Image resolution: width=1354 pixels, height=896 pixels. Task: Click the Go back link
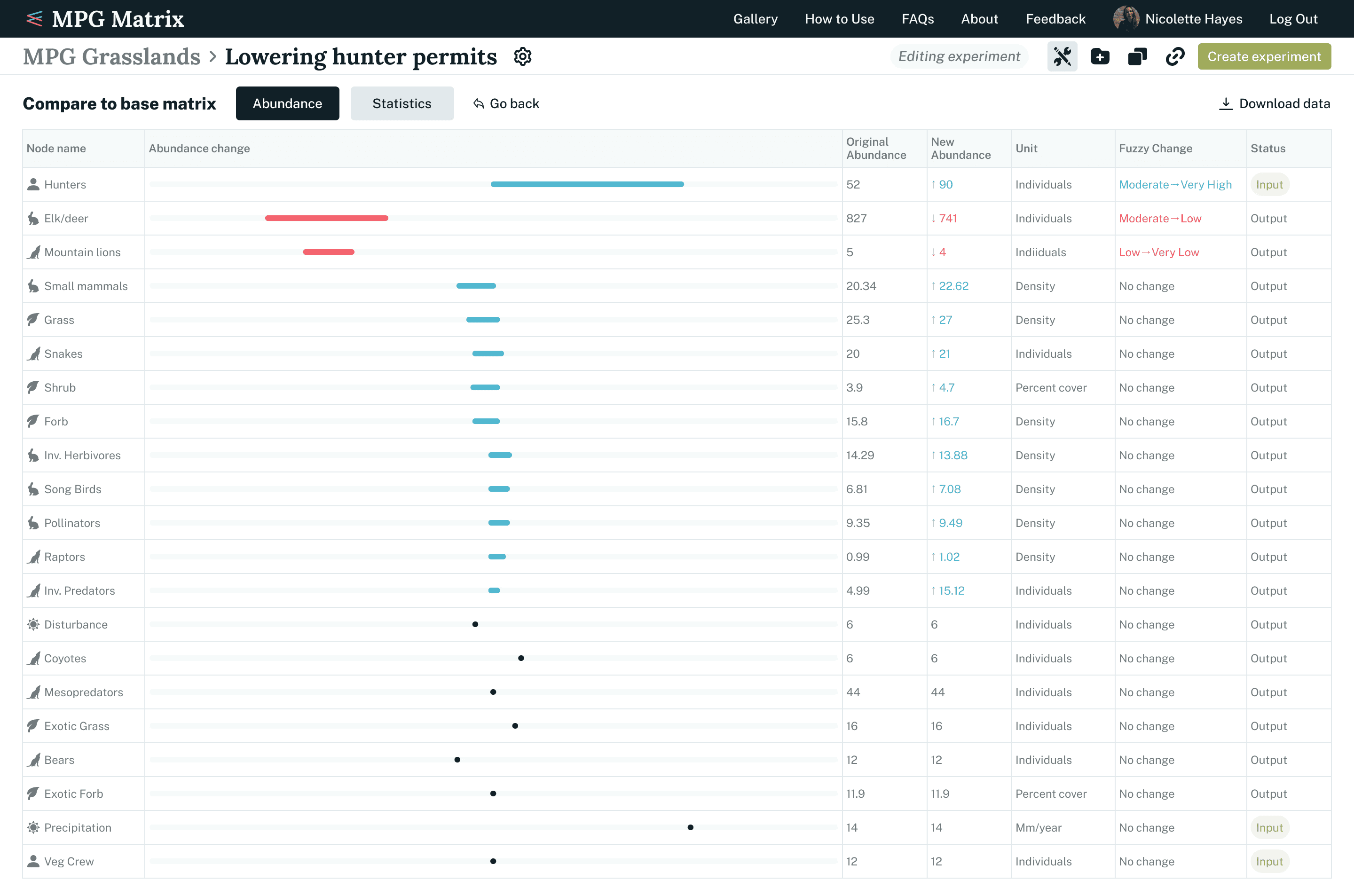click(x=506, y=103)
